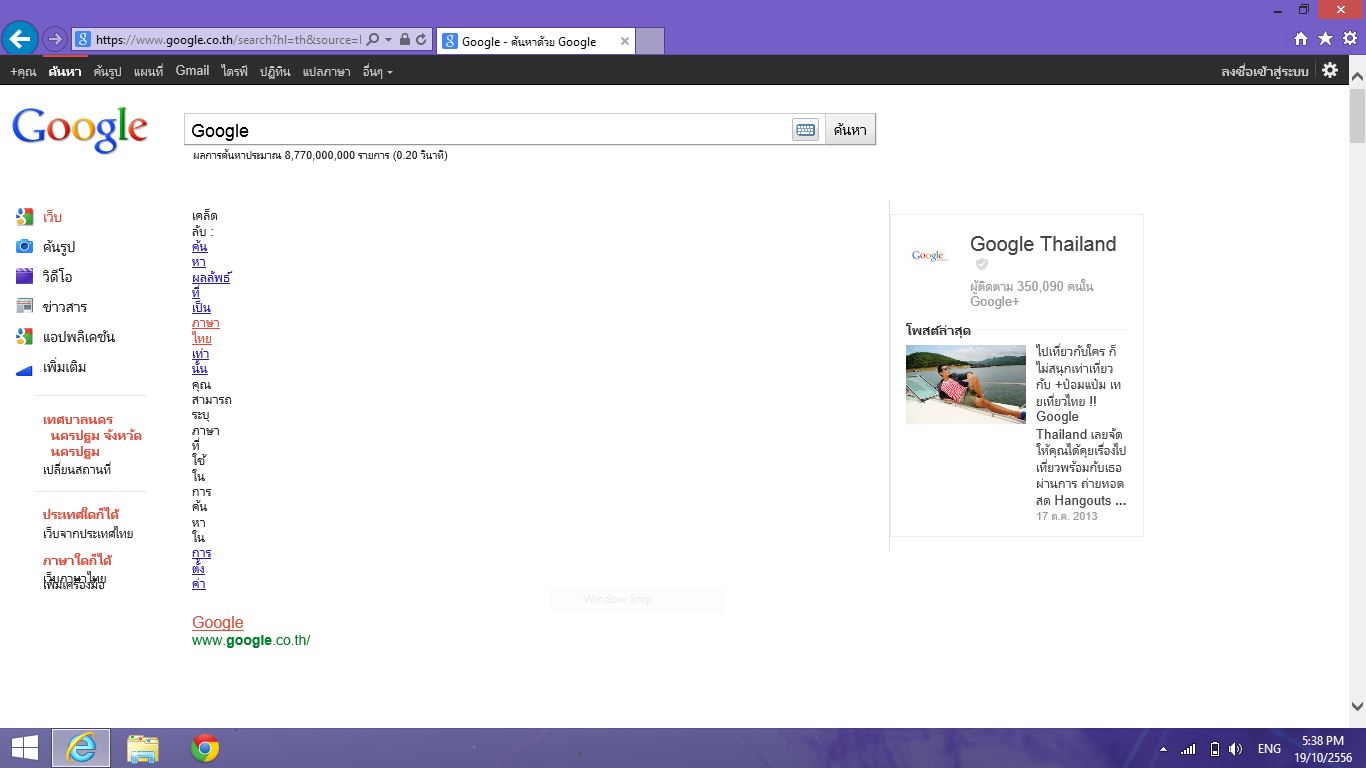Screen dimensions: 1366x768
Task: Click the search magnifier in the address bar
Action: click(373, 40)
